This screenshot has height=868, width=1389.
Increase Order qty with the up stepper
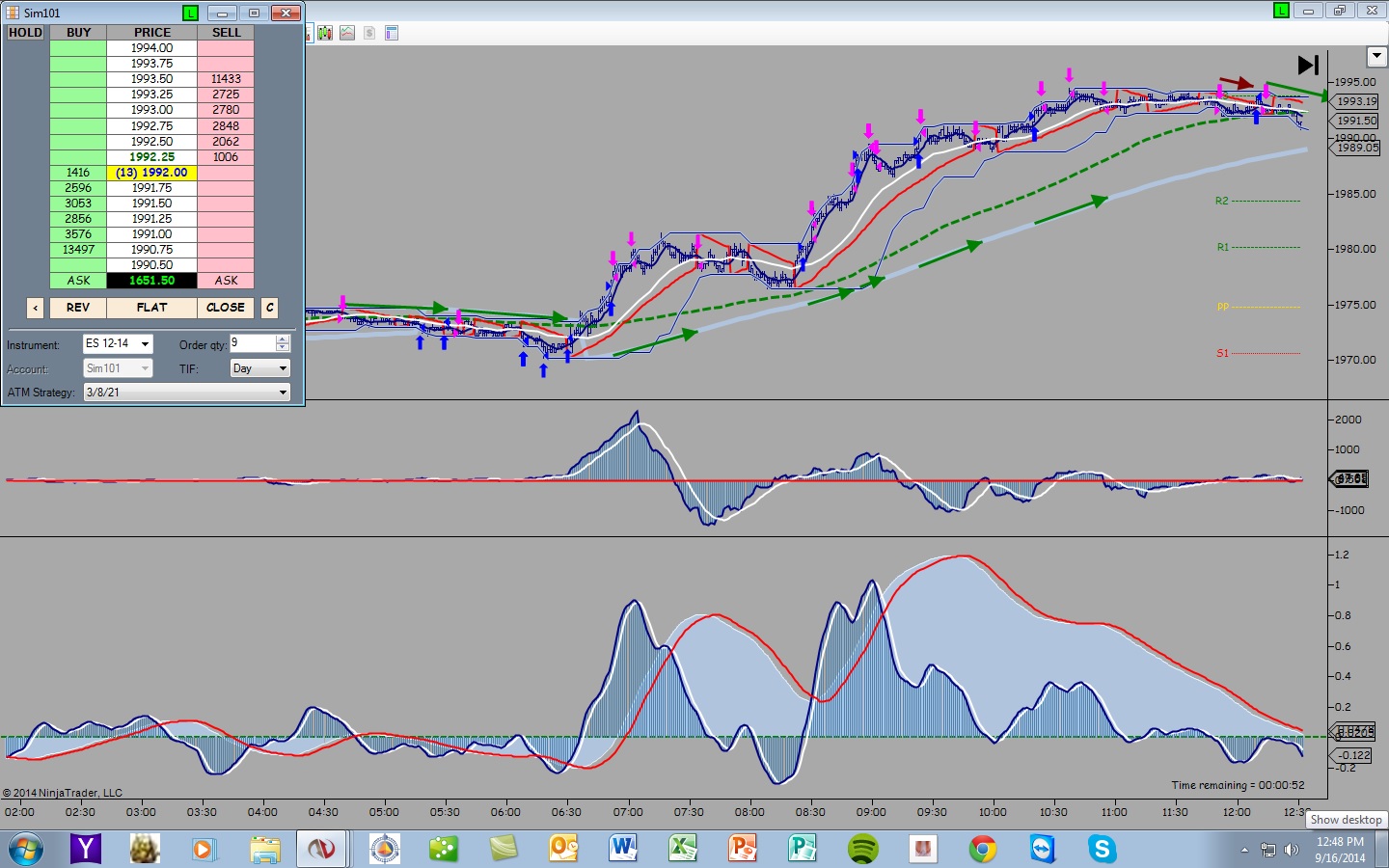pyautogui.click(x=283, y=339)
